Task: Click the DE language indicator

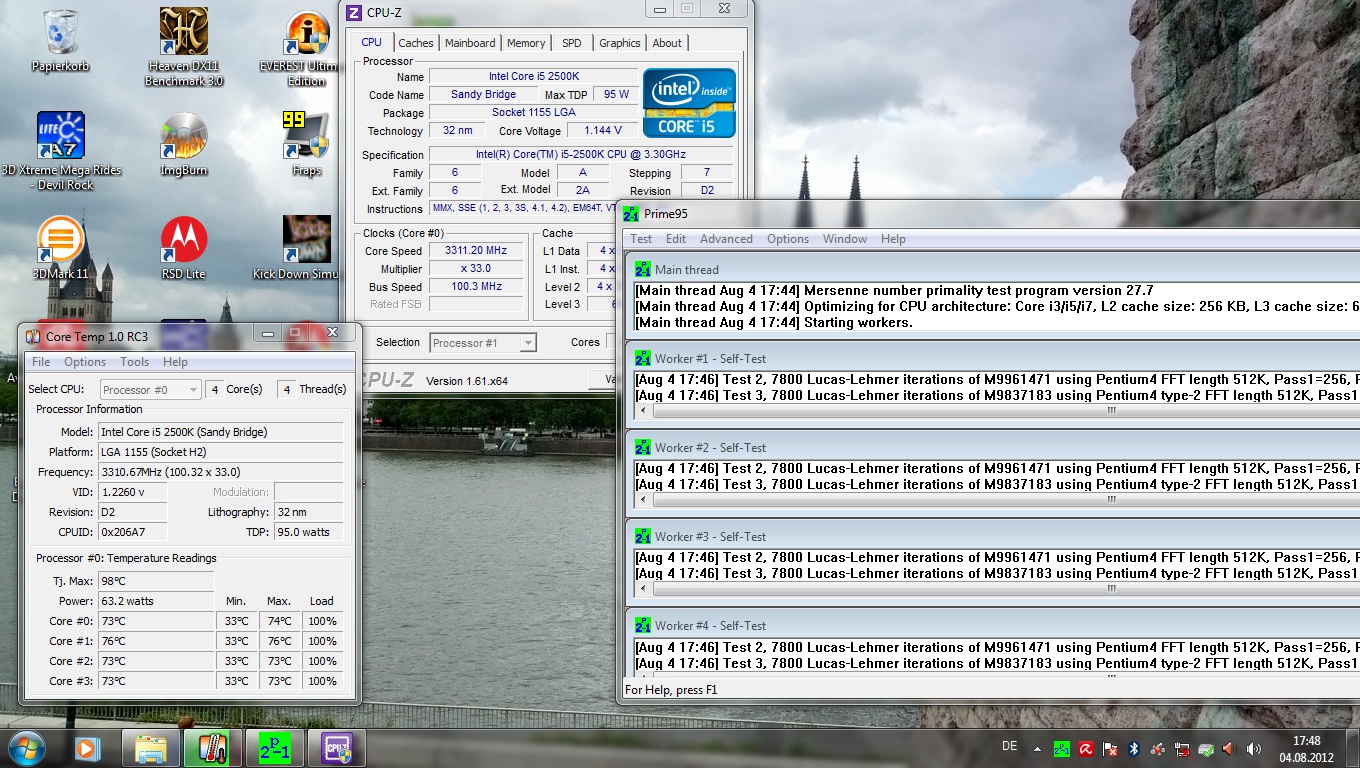Action: 1009,747
